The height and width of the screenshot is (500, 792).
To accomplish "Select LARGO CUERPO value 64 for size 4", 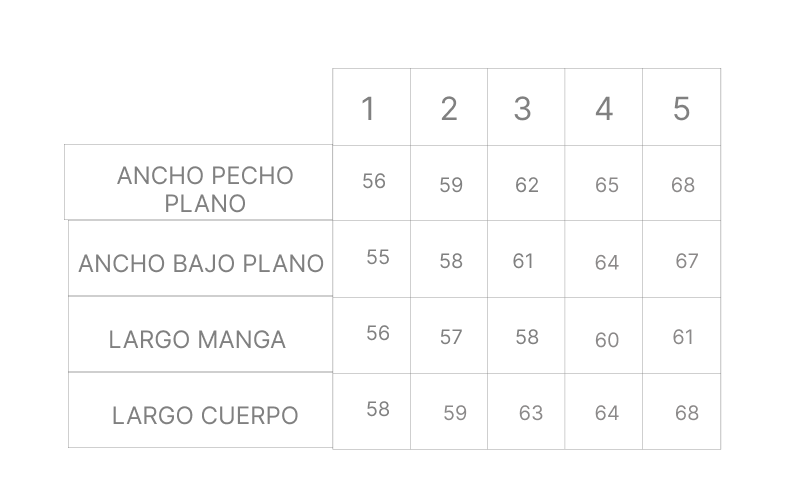I will pos(607,413).
